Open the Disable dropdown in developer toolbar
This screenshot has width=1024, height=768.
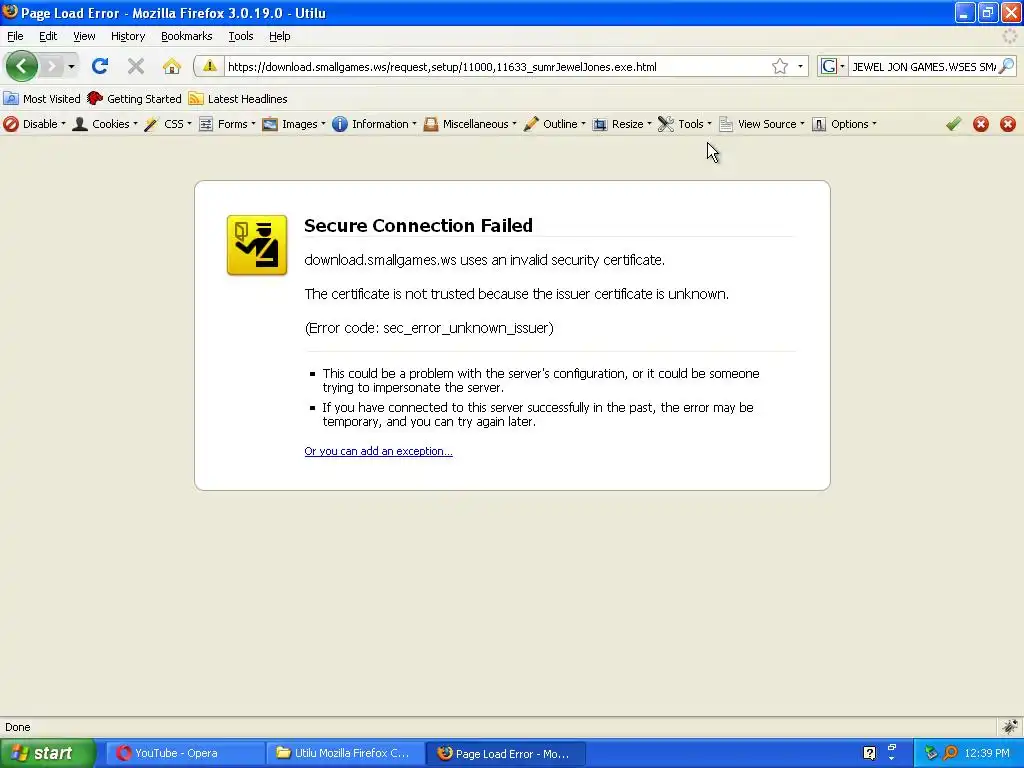click(x=35, y=124)
